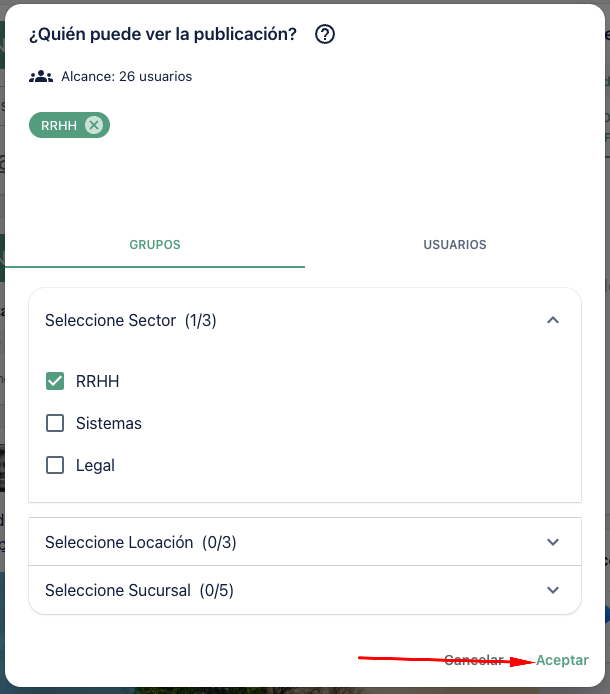The width and height of the screenshot is (610, 694).
Task: Click the help question mark icon
Action: click(x=325, y=34)
